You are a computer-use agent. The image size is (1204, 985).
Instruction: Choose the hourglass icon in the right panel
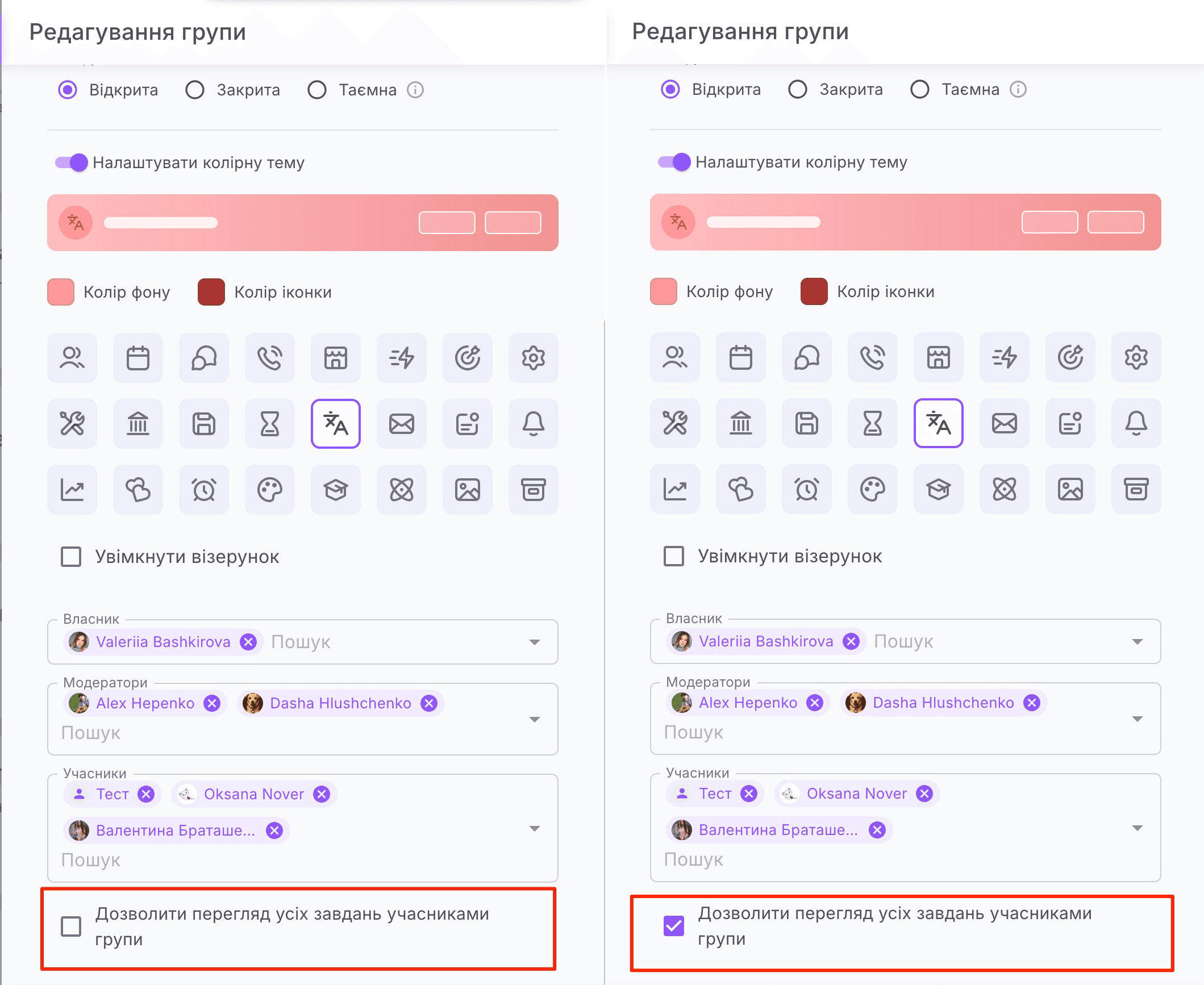tap(872, 423)
